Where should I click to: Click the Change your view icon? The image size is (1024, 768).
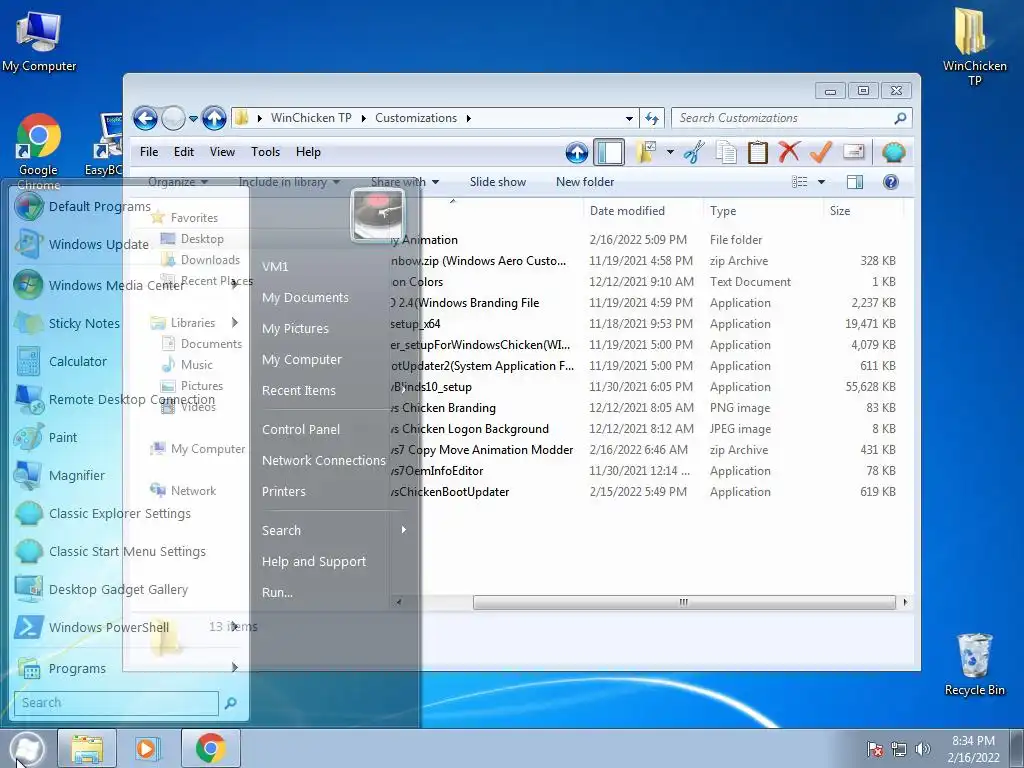tap(799, 182)
